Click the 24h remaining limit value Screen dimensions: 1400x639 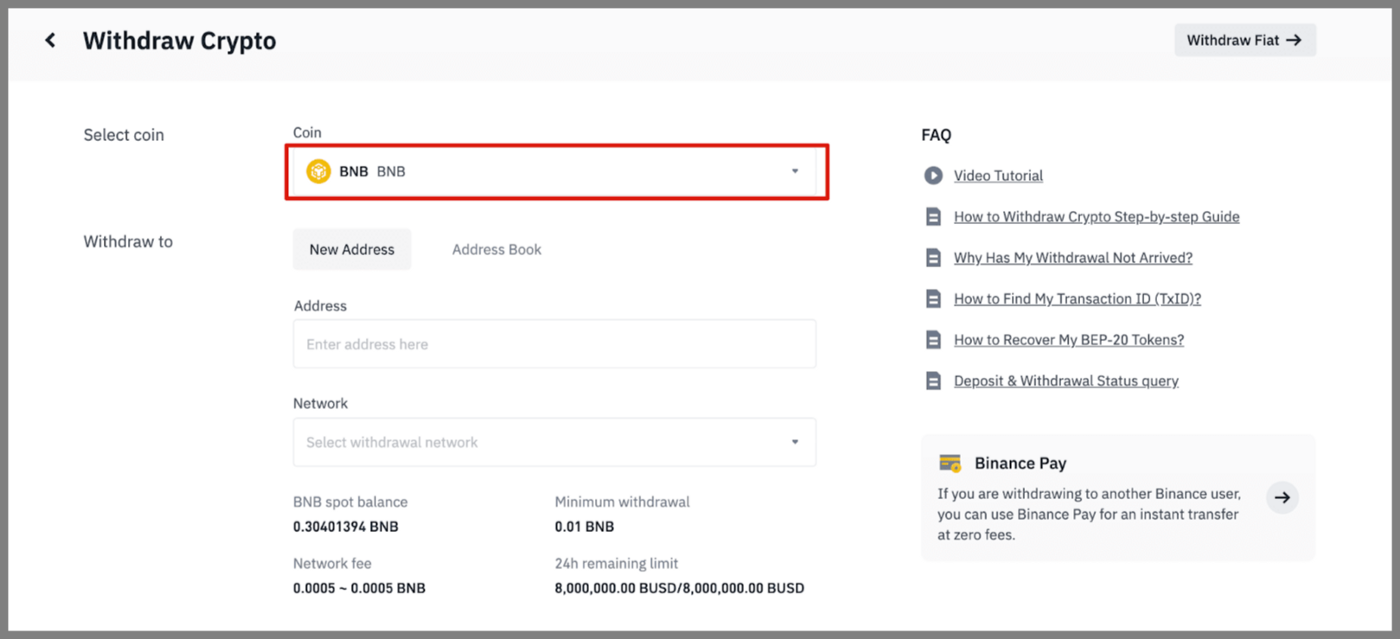pyautogui.click(x=680, y=588)
